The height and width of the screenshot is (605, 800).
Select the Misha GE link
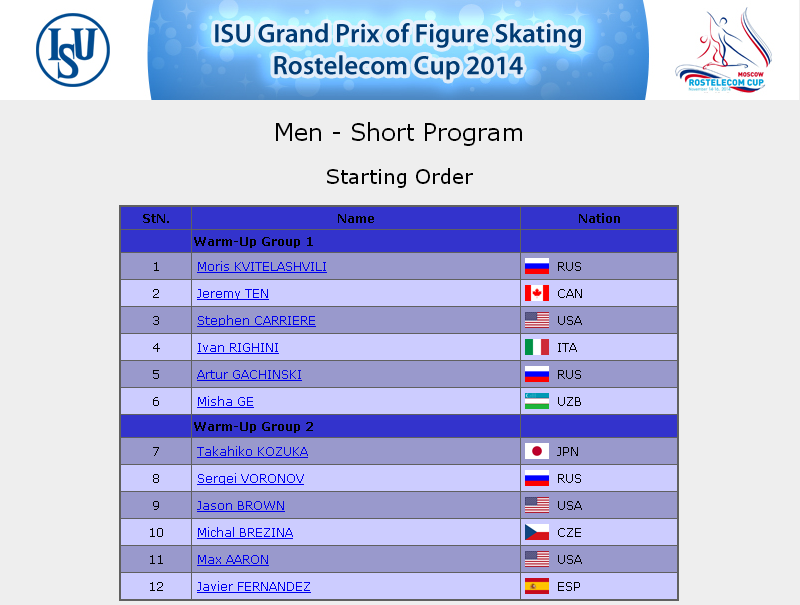tap(225, 402)
